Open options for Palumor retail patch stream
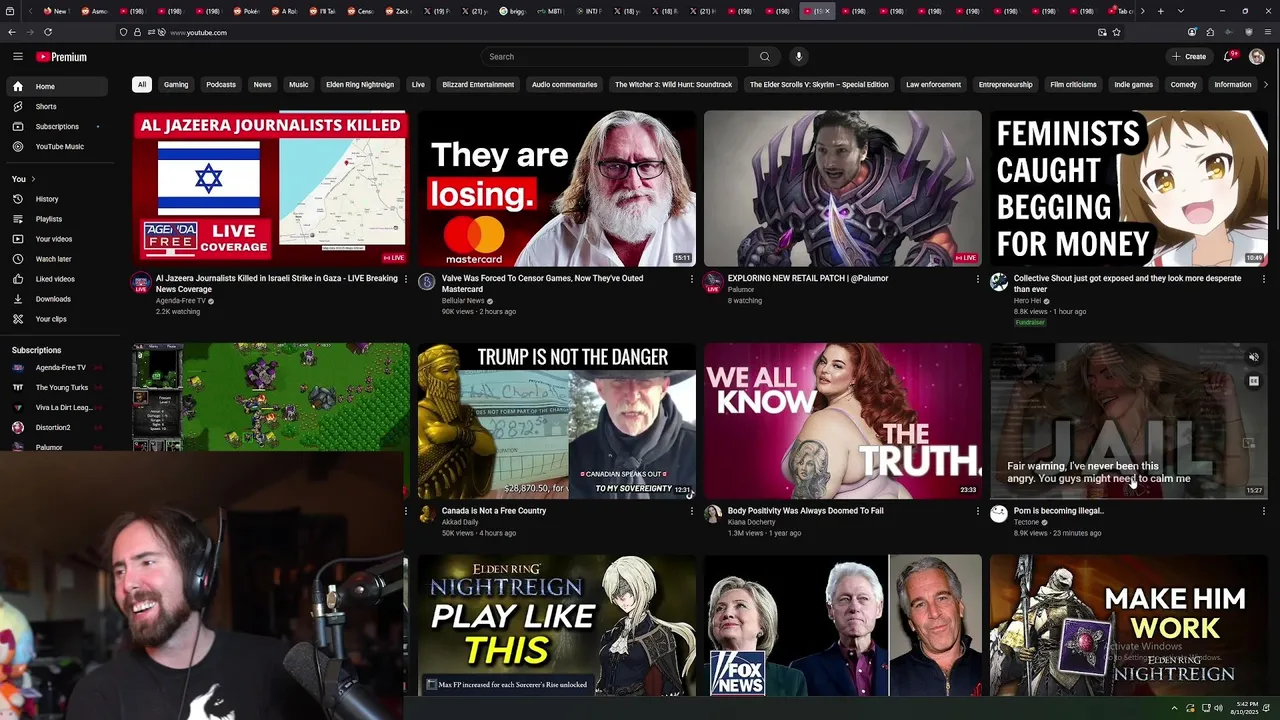 coord(977,279)
